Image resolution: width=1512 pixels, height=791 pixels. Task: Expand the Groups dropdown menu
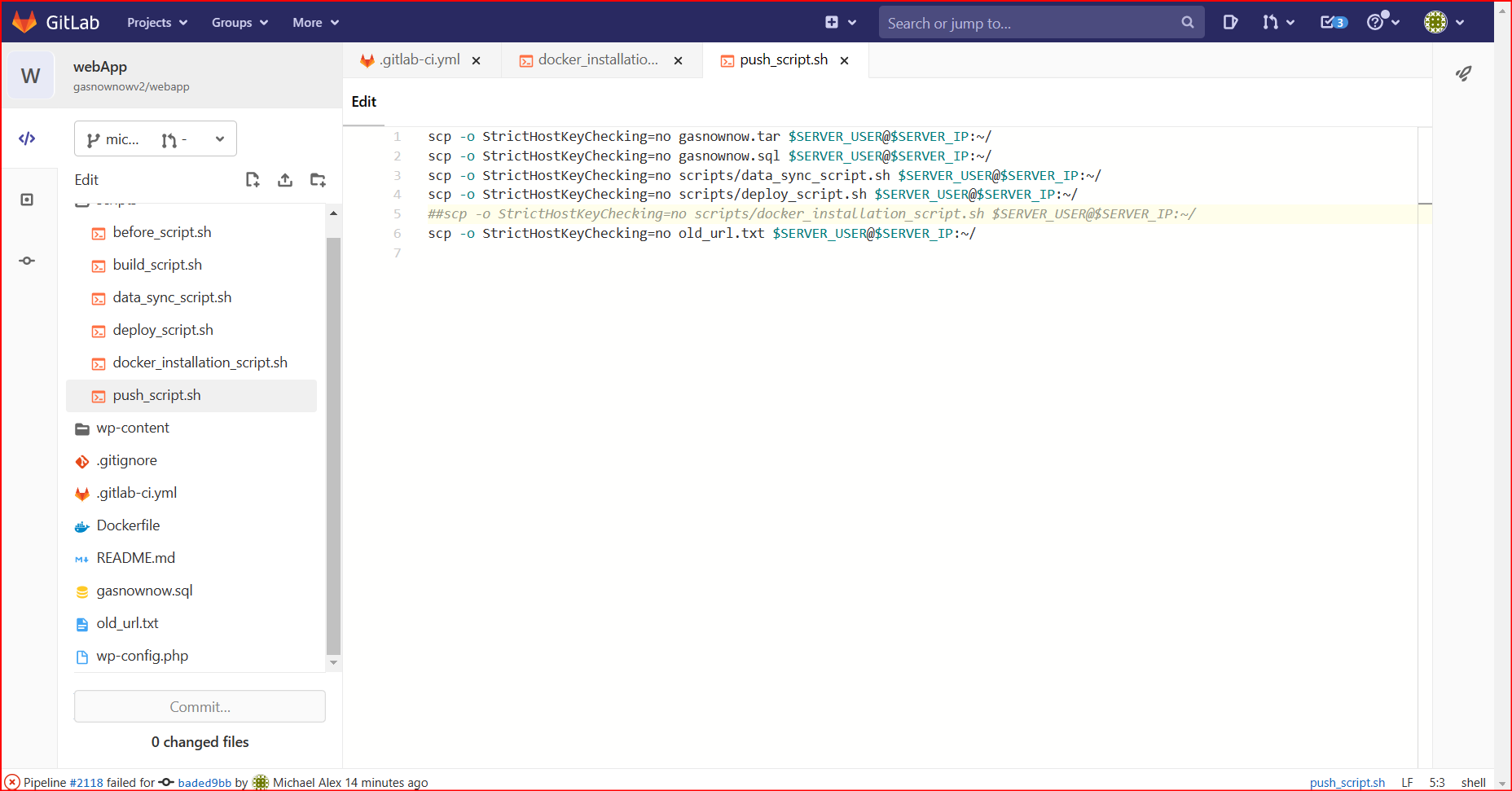[240, 23]
